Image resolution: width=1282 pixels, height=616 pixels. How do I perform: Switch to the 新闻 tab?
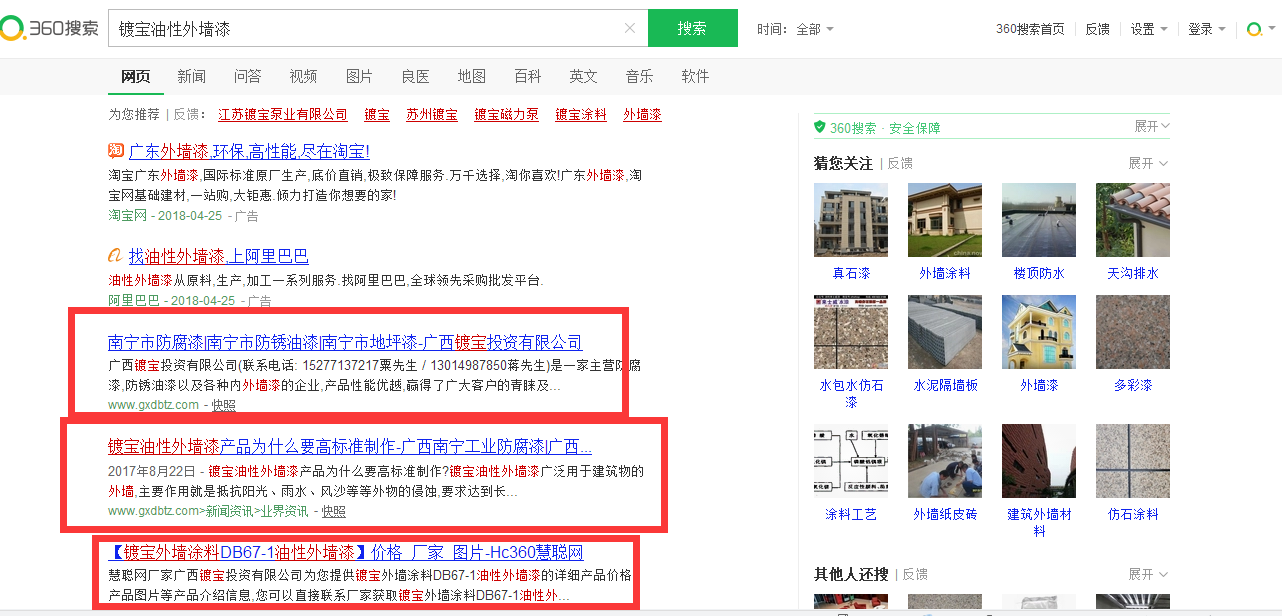point(192,76)
